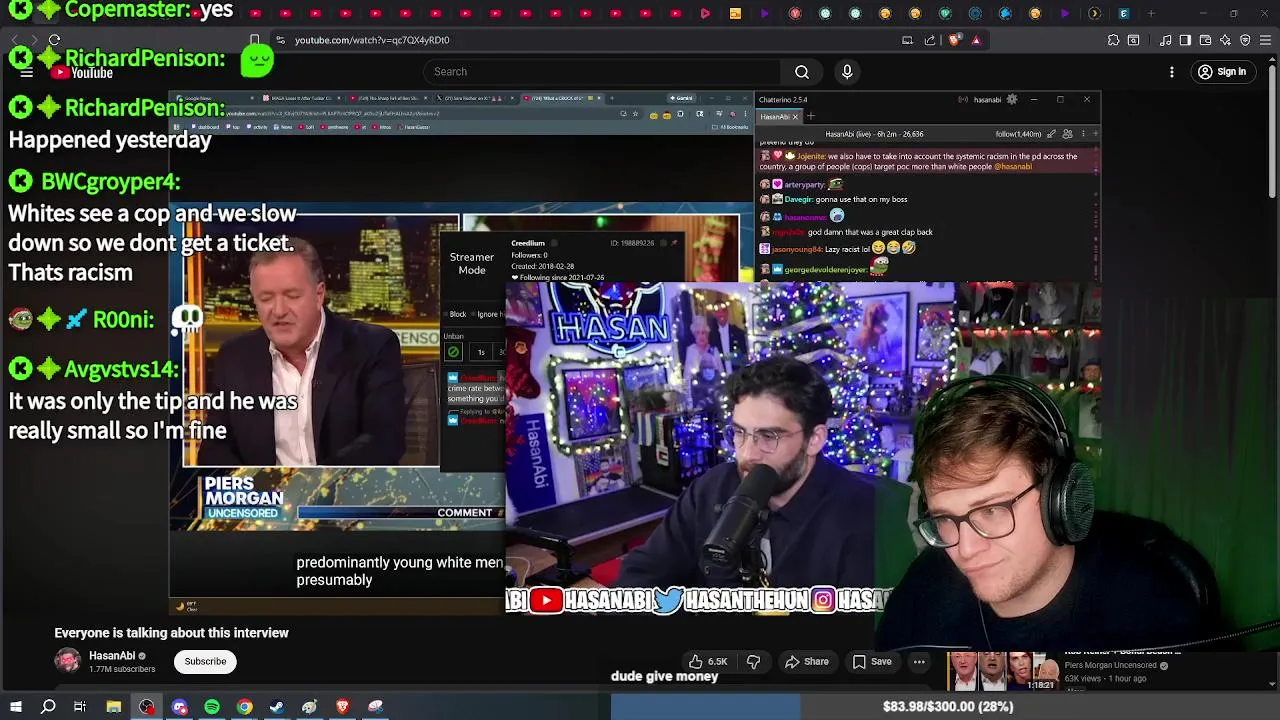The image size is (1280, 720).
Task: Click the video title 'Everyone is talking about this interview'
Action: 171,633
